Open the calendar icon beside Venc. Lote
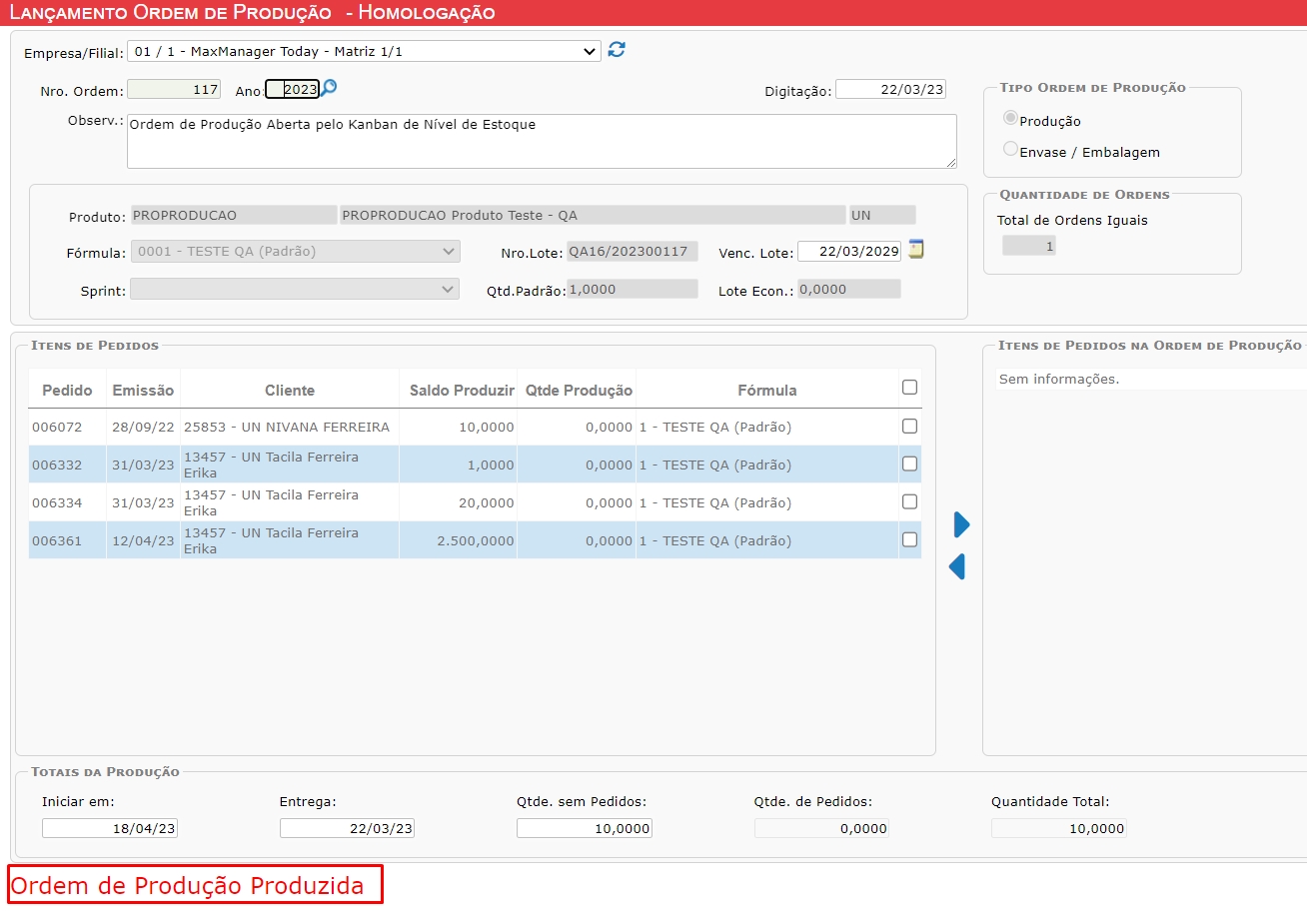 pyautogui.click(x=915, y=250)
